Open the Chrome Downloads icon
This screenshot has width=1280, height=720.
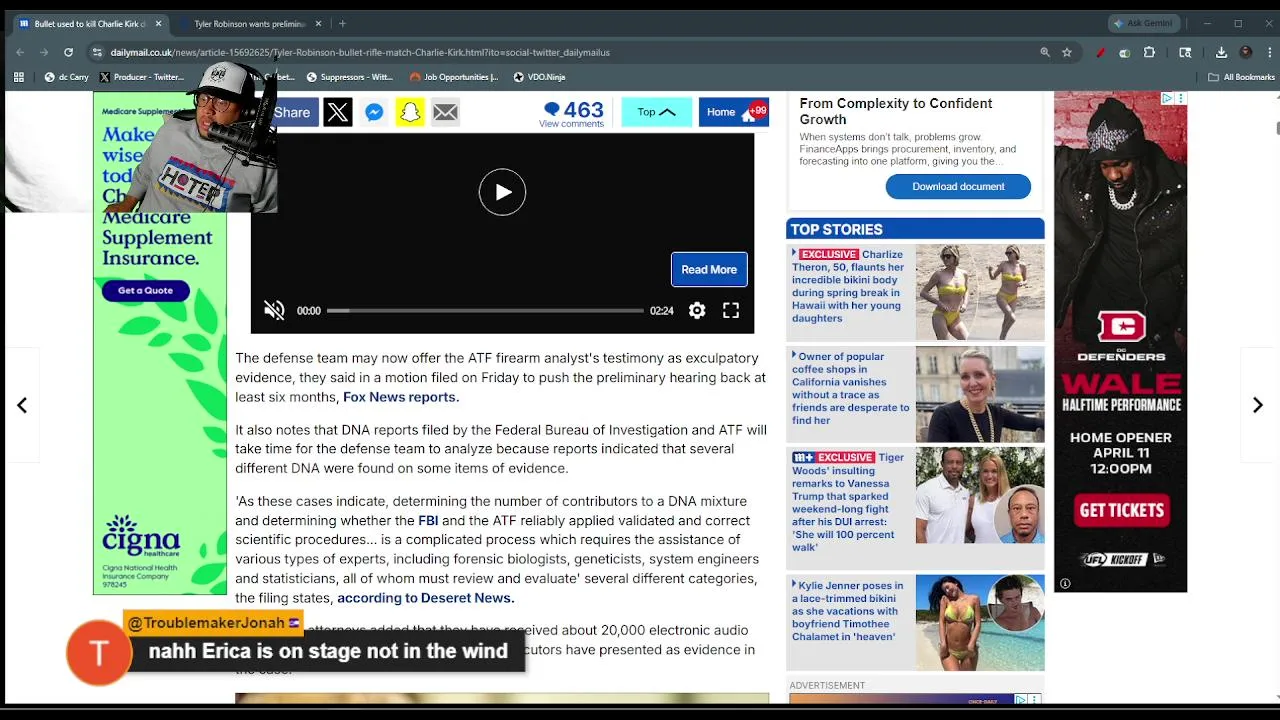(x=1221, y=52)
